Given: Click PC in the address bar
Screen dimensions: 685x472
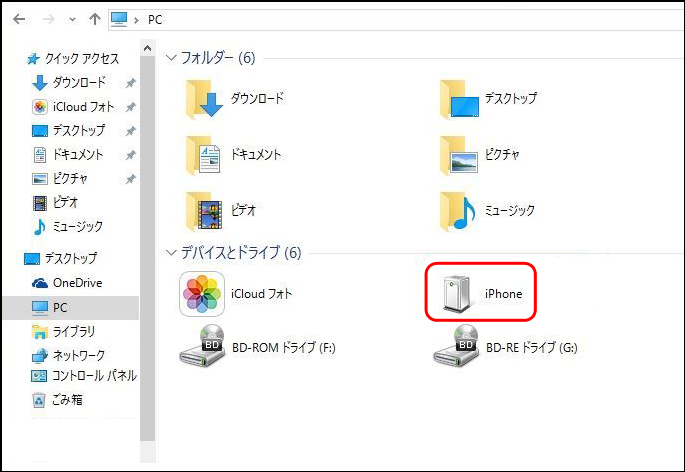Looking at the screenshot, I should click(155, 20).
